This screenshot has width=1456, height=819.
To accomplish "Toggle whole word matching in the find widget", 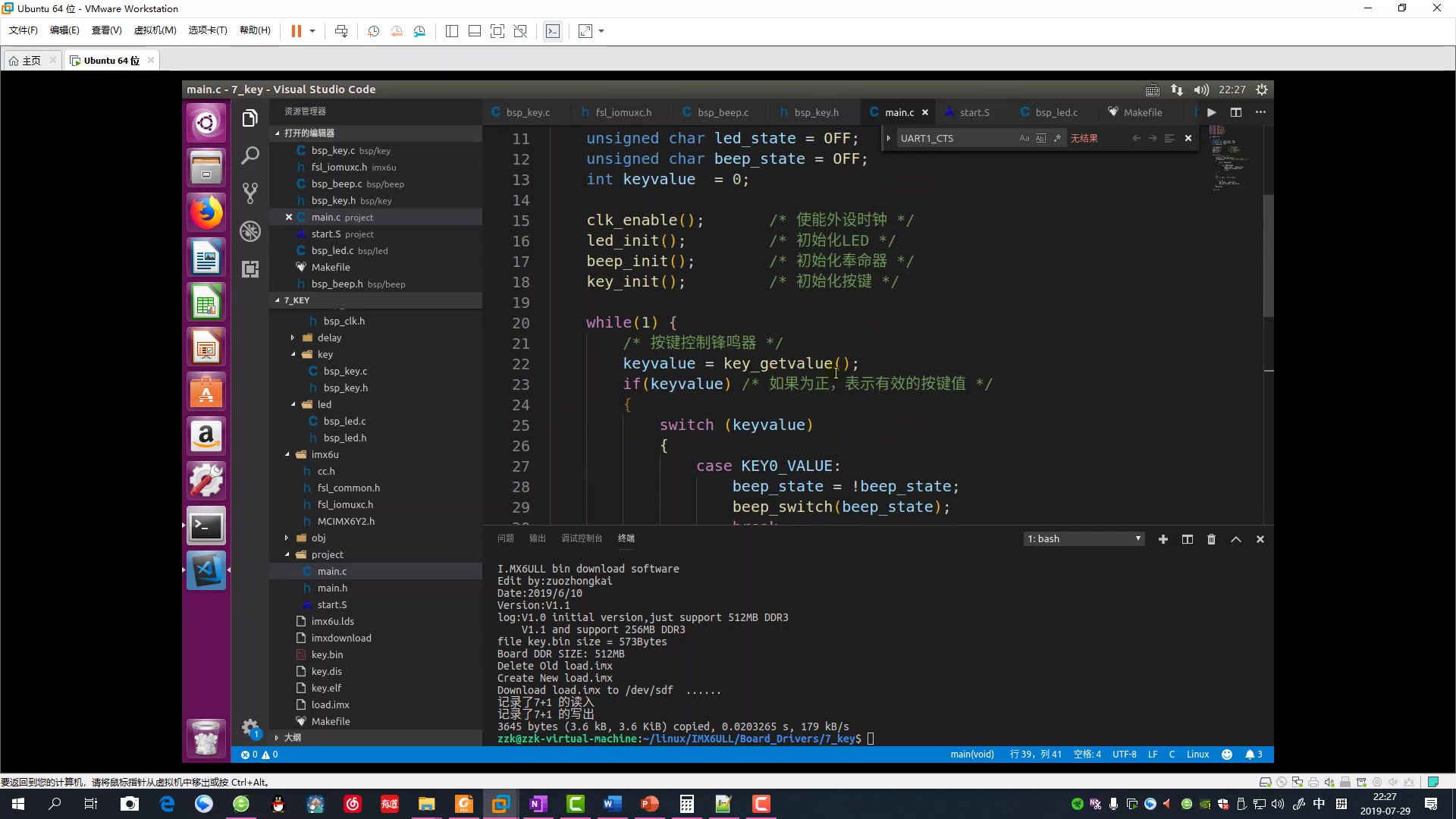I will (1040, 138).
